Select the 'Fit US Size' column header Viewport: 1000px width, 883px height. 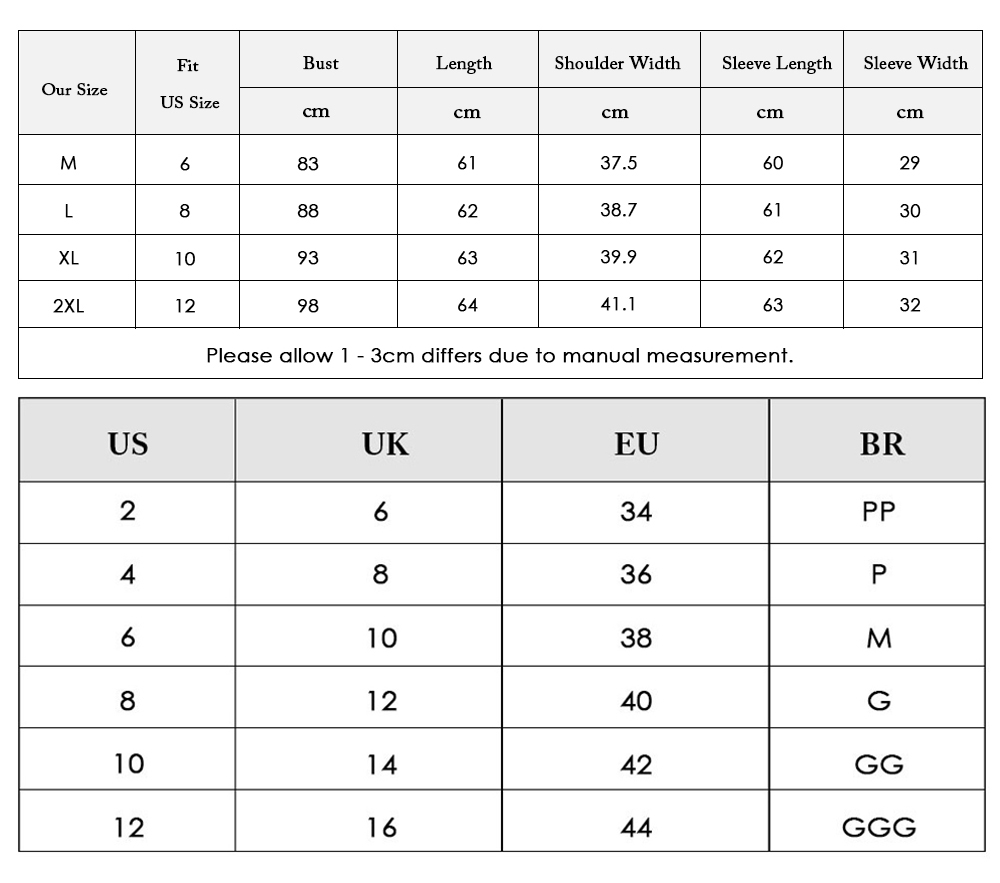pyautogui.click(x=188, y=82)
